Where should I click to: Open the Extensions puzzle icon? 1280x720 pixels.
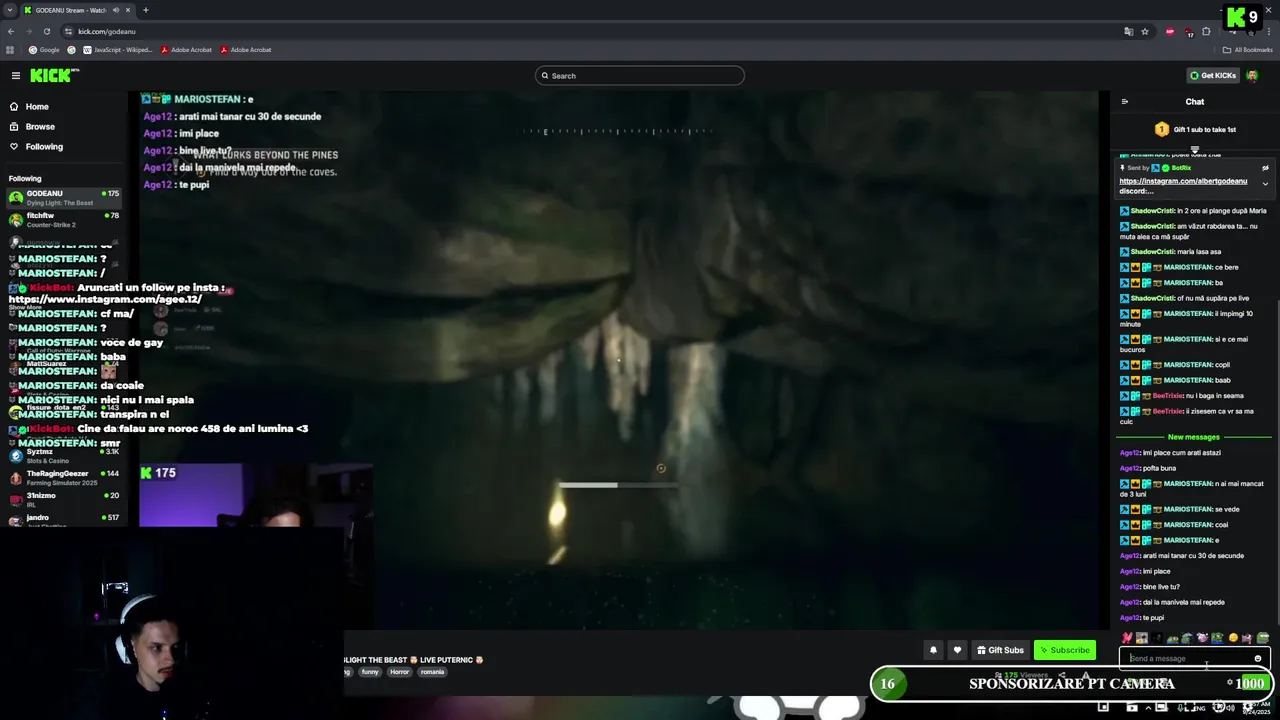click(x=1207, y=31)
